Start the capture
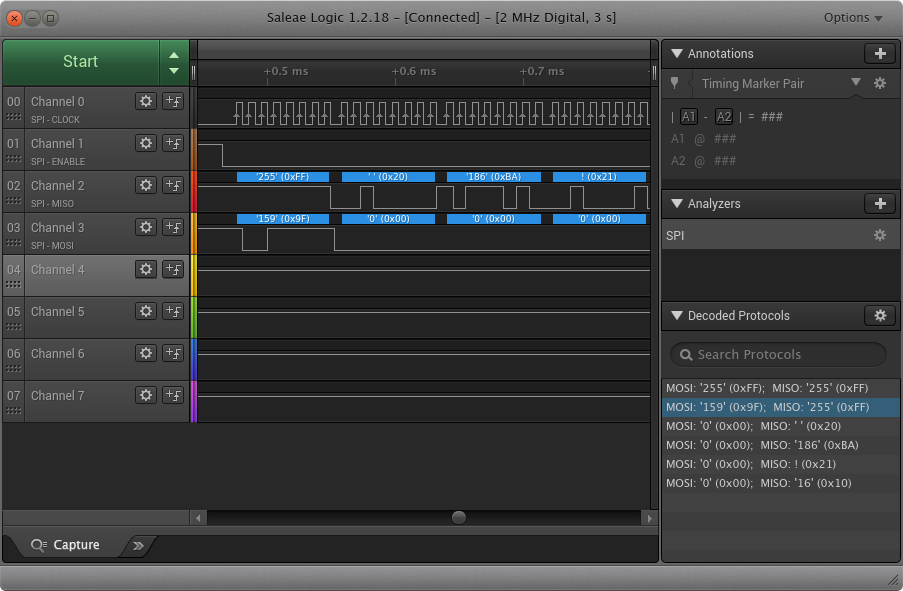903x591 pixels. (x=81, y=62)
